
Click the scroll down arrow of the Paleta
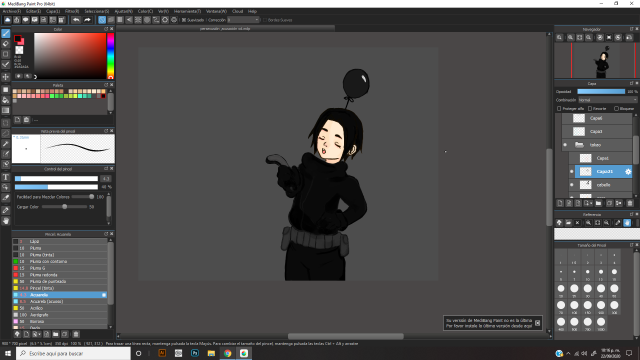(x=111, y=112)
